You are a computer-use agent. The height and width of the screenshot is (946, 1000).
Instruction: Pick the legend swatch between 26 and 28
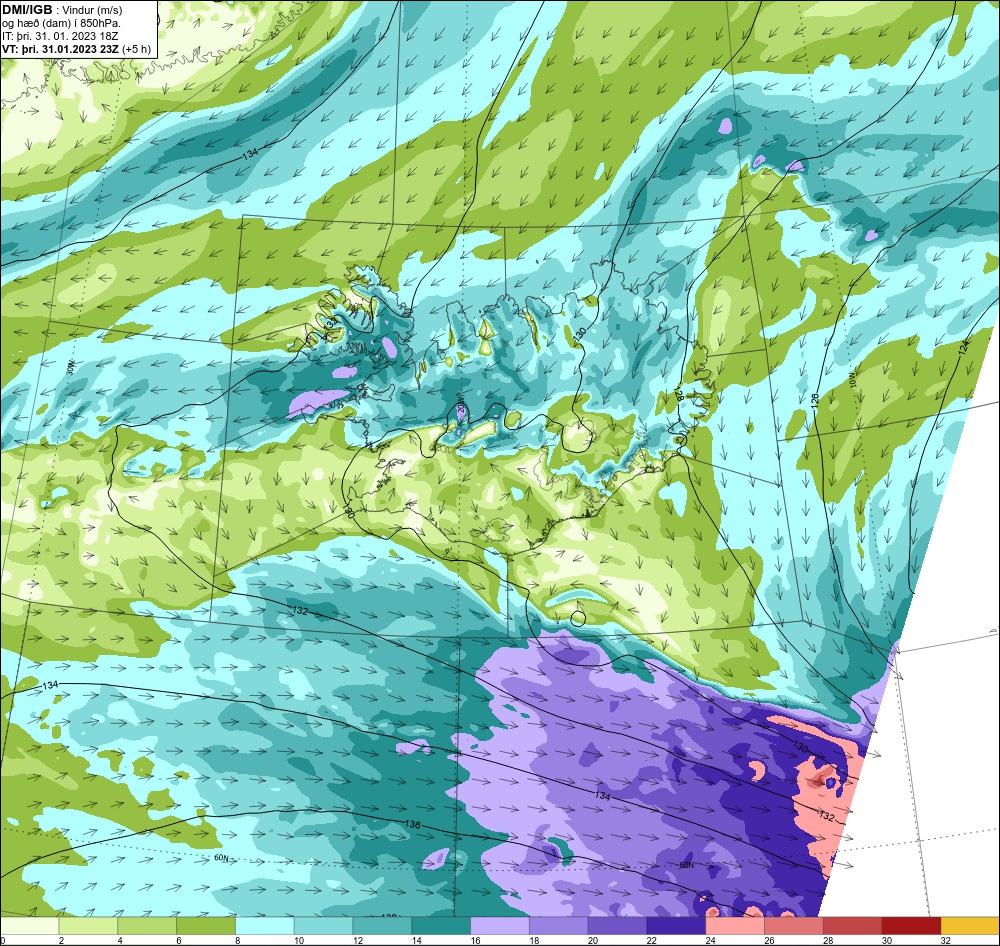pyautogui.click(x=793, y=926)
